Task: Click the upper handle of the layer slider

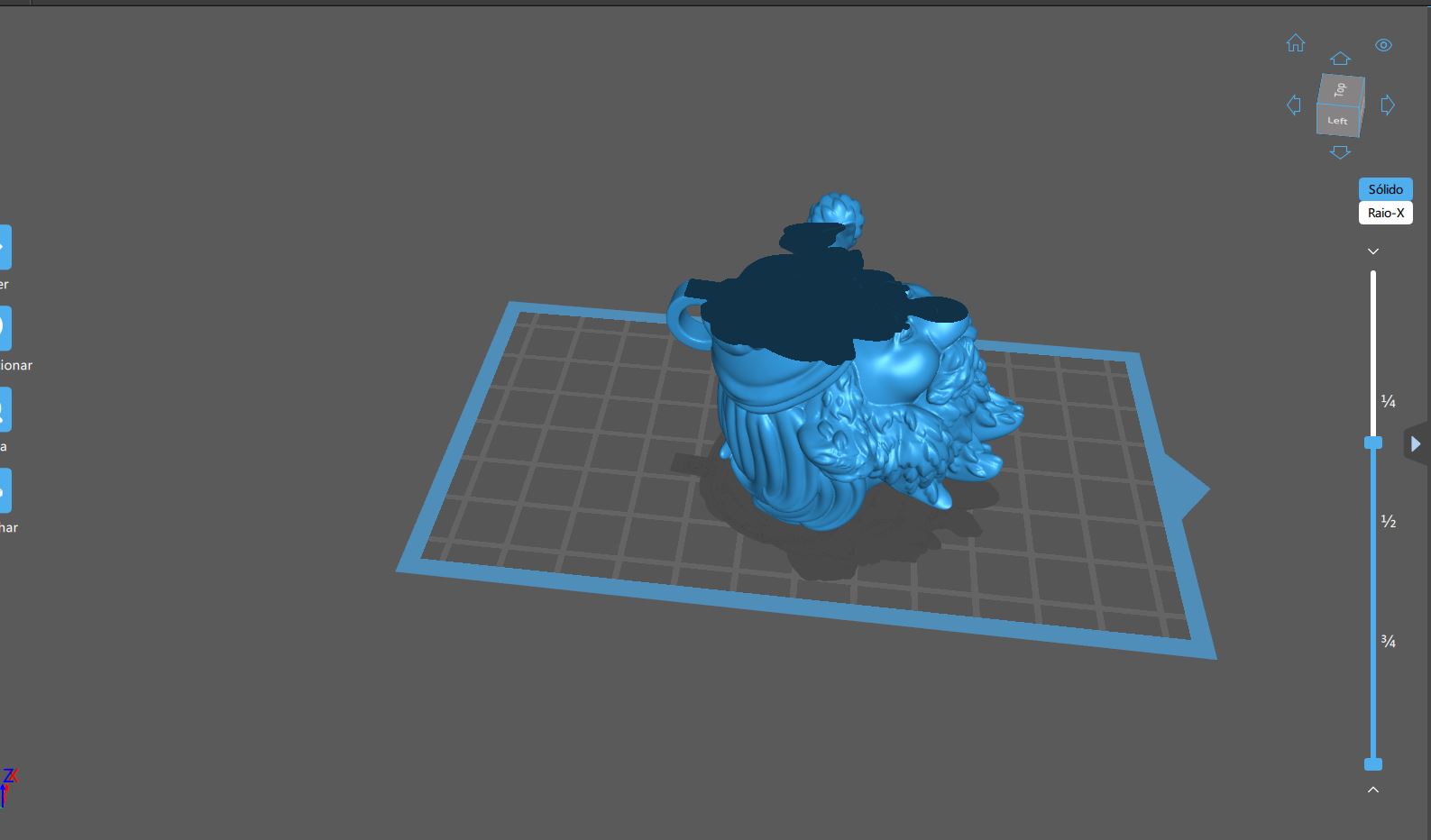Action: coord(1373,443)
